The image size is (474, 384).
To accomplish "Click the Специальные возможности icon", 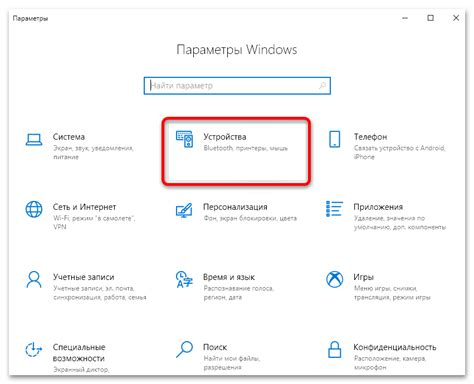I will click(x=34, y=350).
